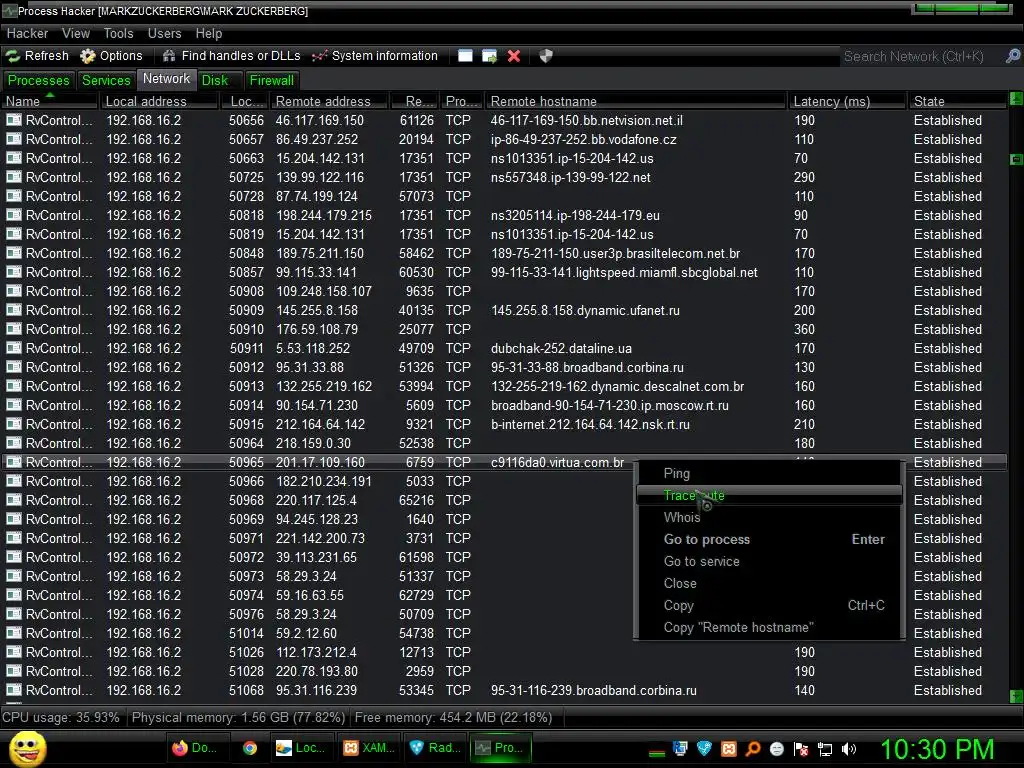Click the orange magnifier tray icon

point(752,749)
